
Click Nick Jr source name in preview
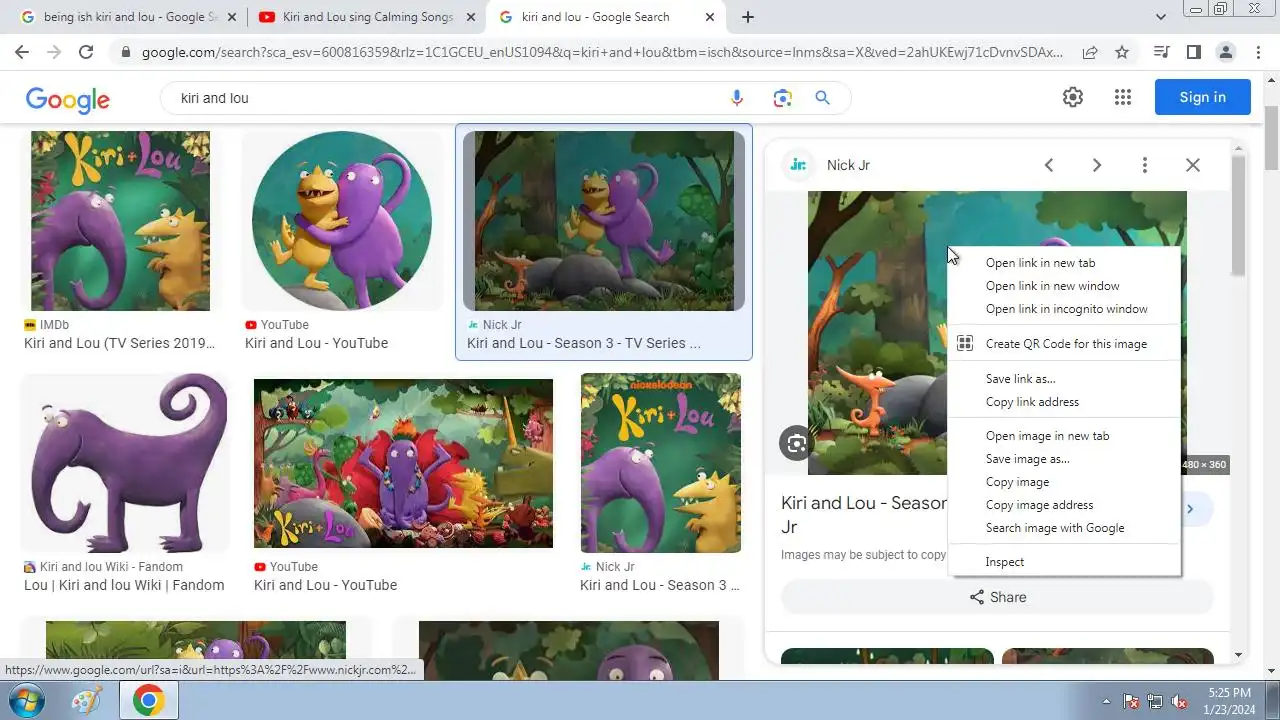coord(848,165)
